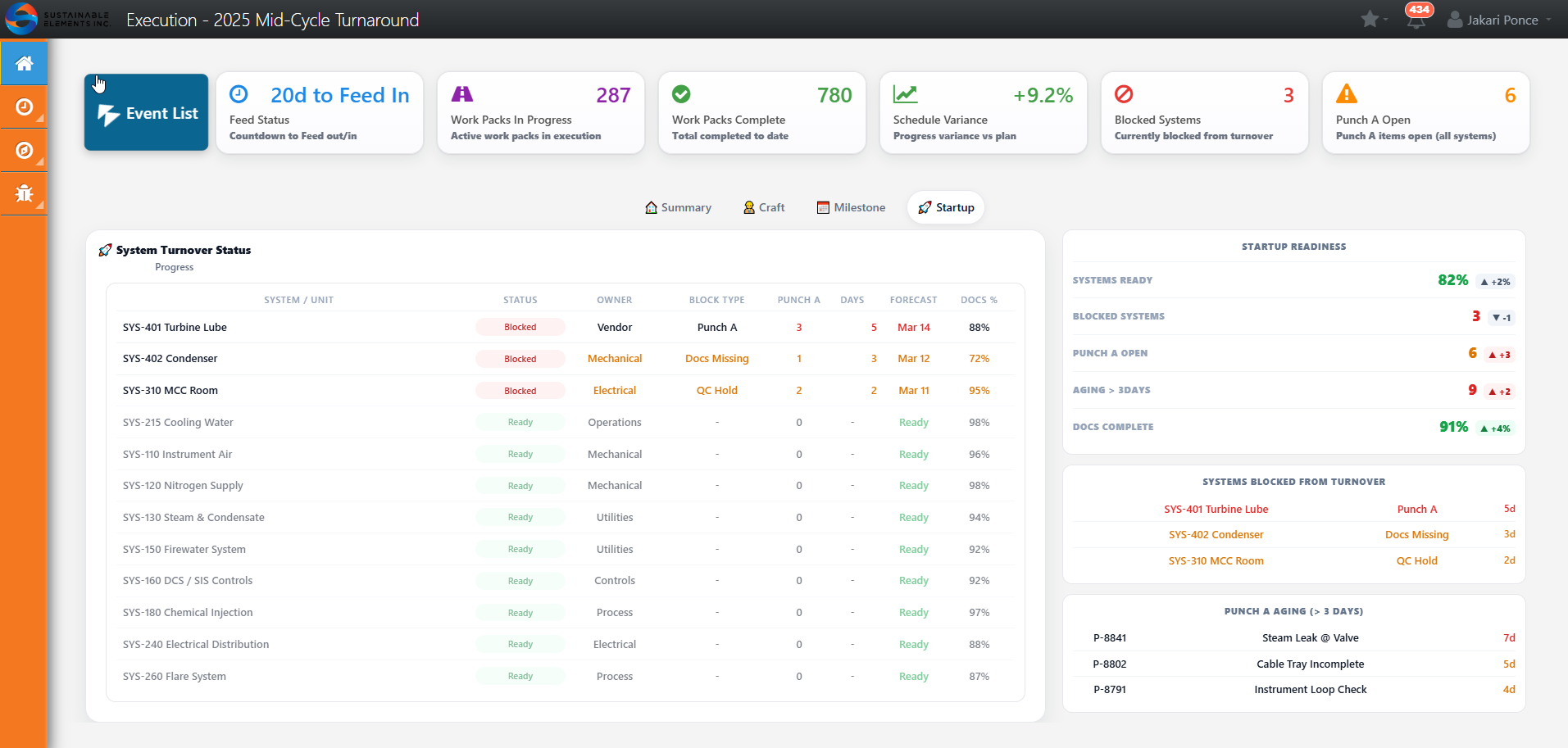Click the Sustainable Elements logo
1568x748 pixels.
click(57, 19)
